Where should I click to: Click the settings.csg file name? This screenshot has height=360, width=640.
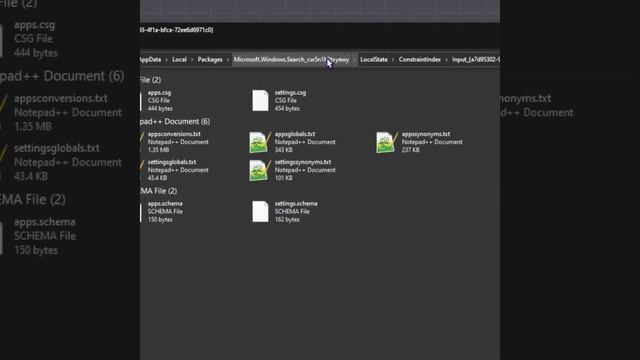(290, 93)
